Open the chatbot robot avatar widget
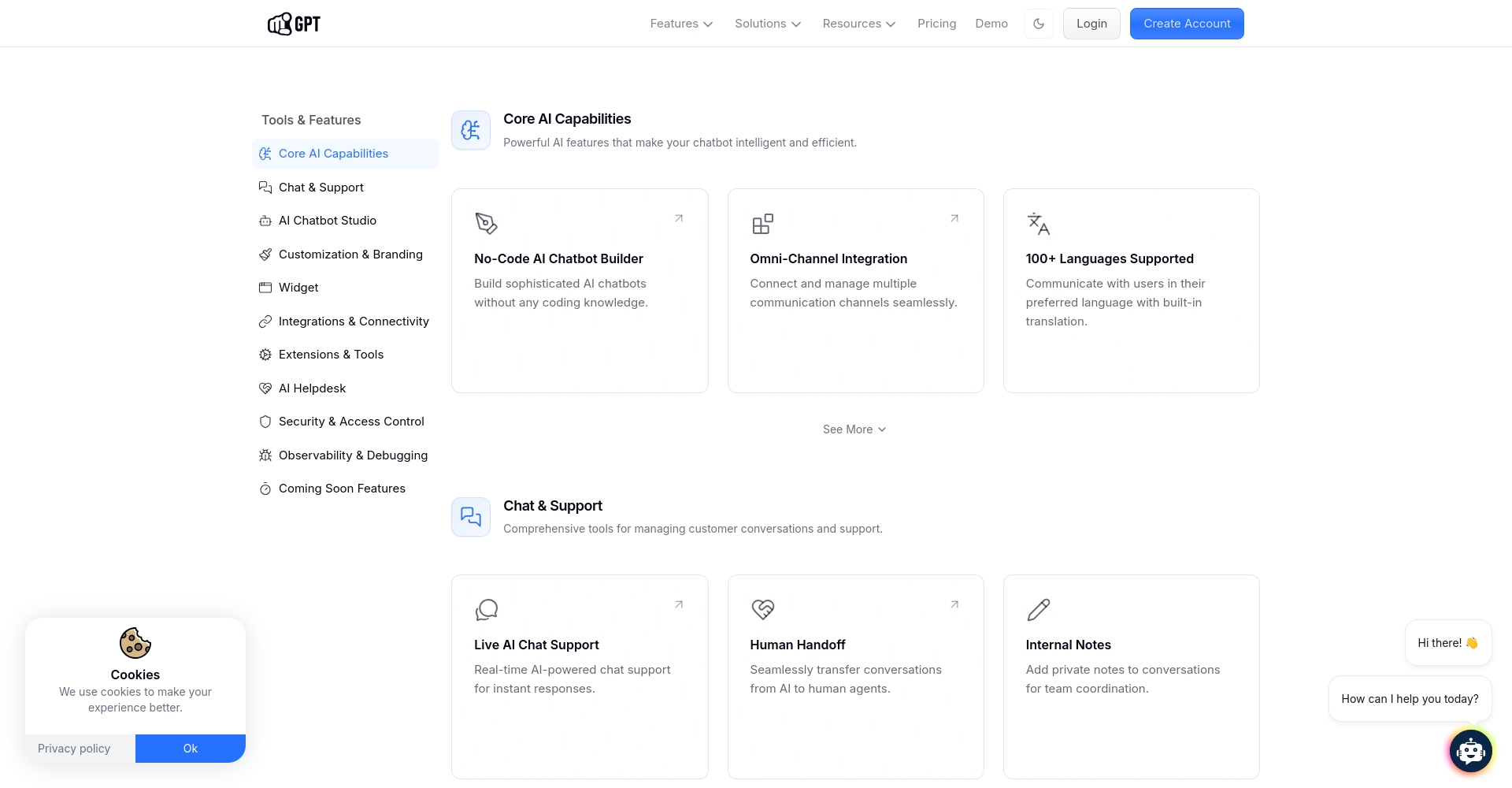Screen dimensions: 1512x788 1470,751
